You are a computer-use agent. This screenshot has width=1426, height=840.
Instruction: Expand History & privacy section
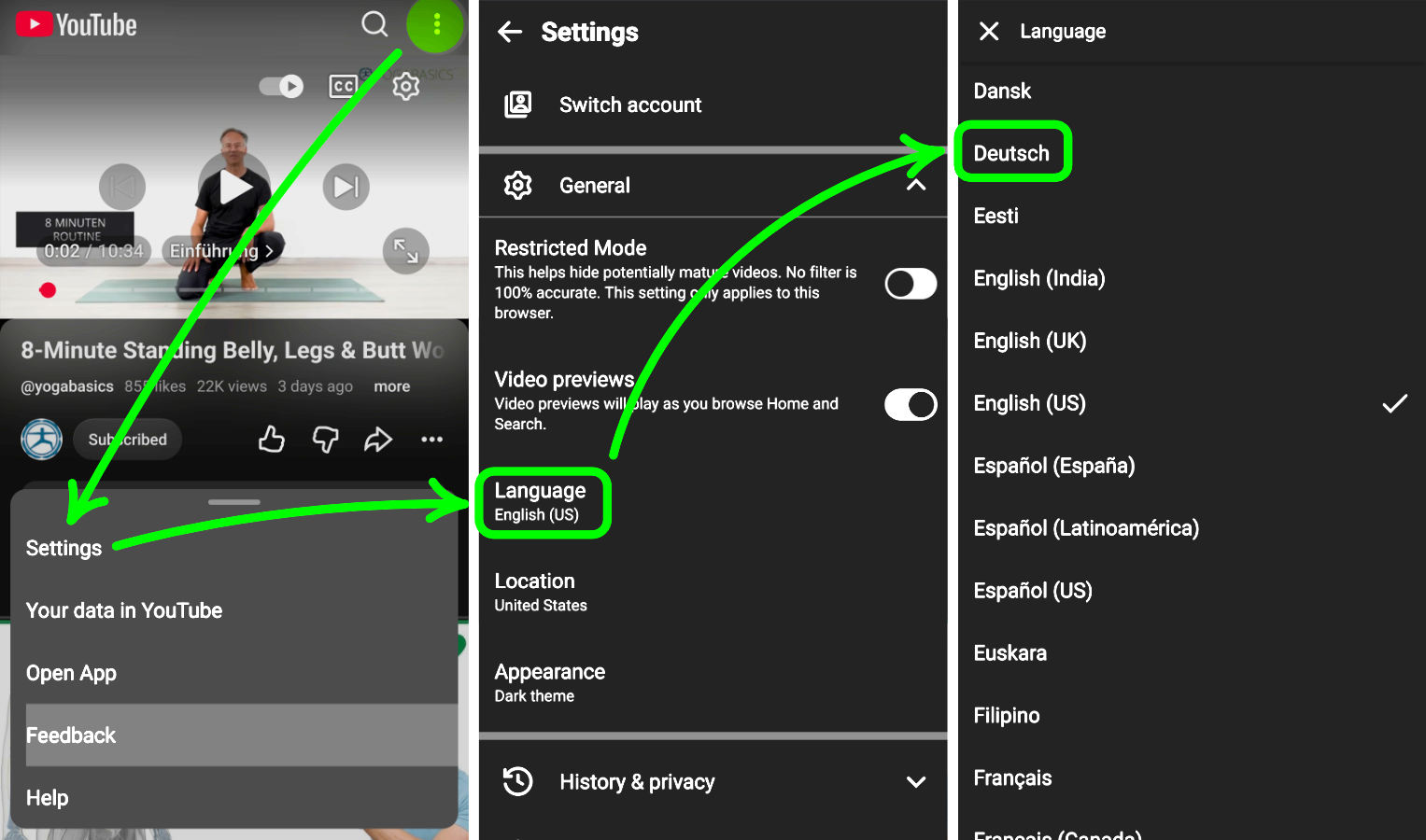click(x=916, y=782)
